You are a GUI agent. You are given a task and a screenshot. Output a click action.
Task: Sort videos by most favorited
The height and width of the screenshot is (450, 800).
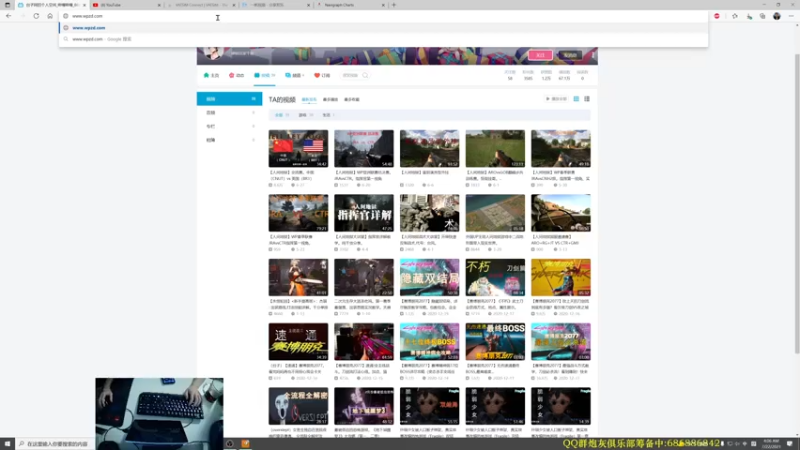pyautogui.click(x=352, y=99)
